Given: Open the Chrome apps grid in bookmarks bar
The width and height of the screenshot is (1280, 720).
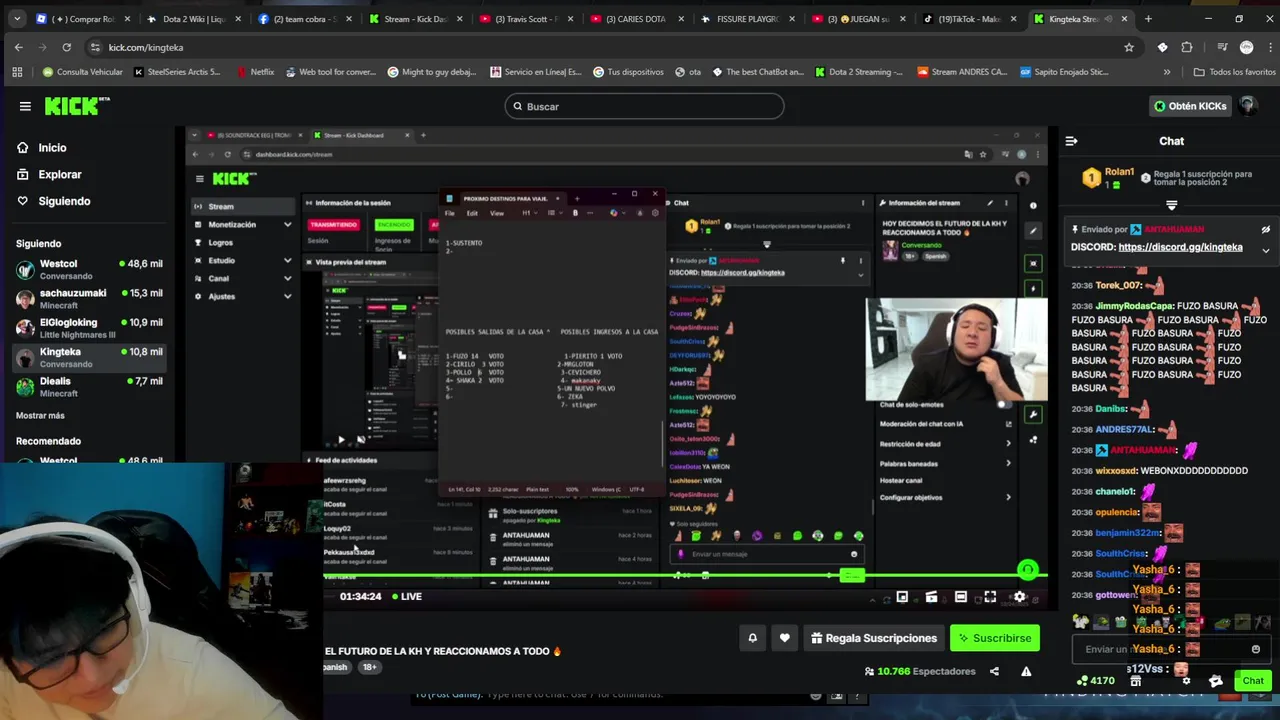Looking at the screenshot, I should click(x=17, y=72).
